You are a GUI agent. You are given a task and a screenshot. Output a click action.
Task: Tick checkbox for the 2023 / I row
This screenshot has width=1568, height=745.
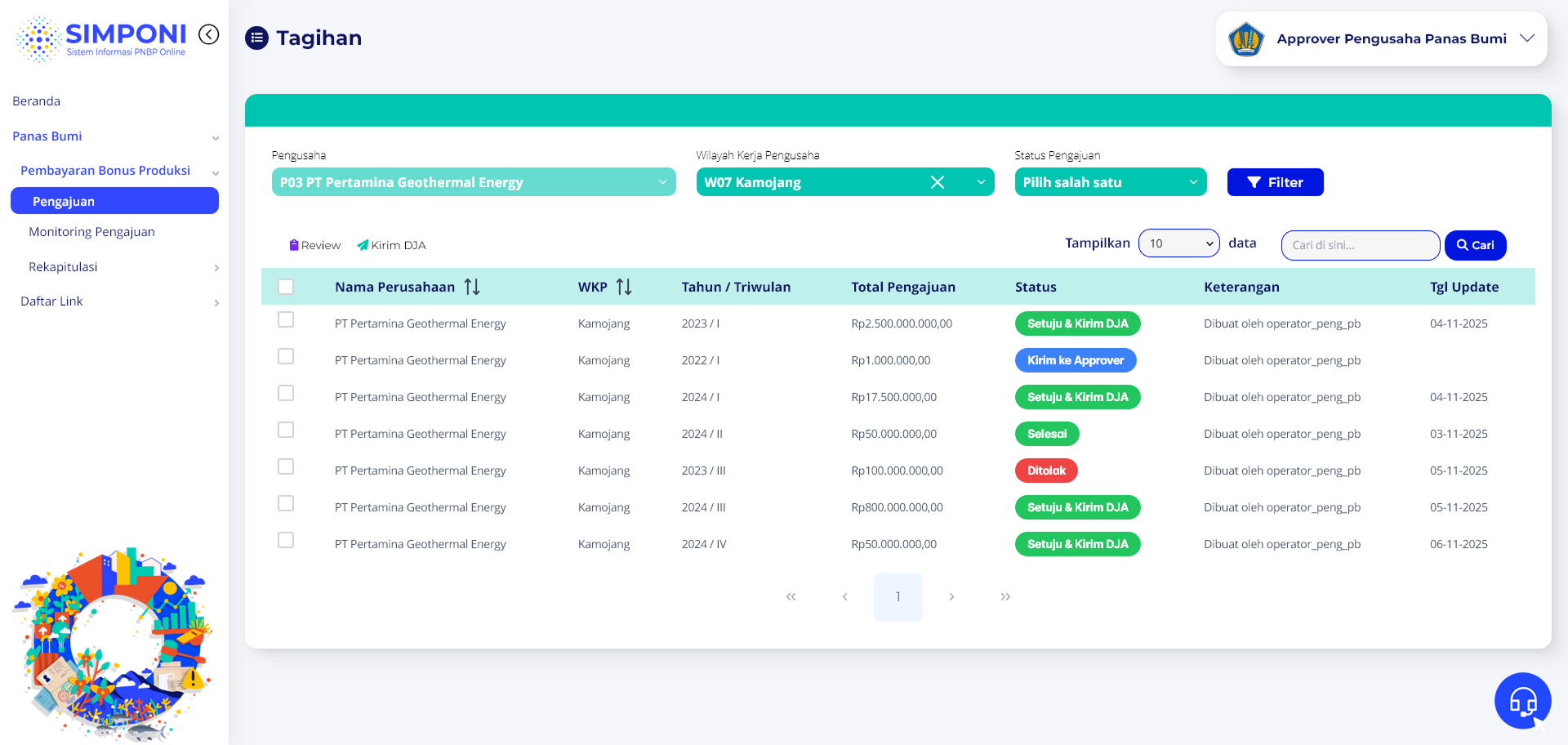(286, 319)
